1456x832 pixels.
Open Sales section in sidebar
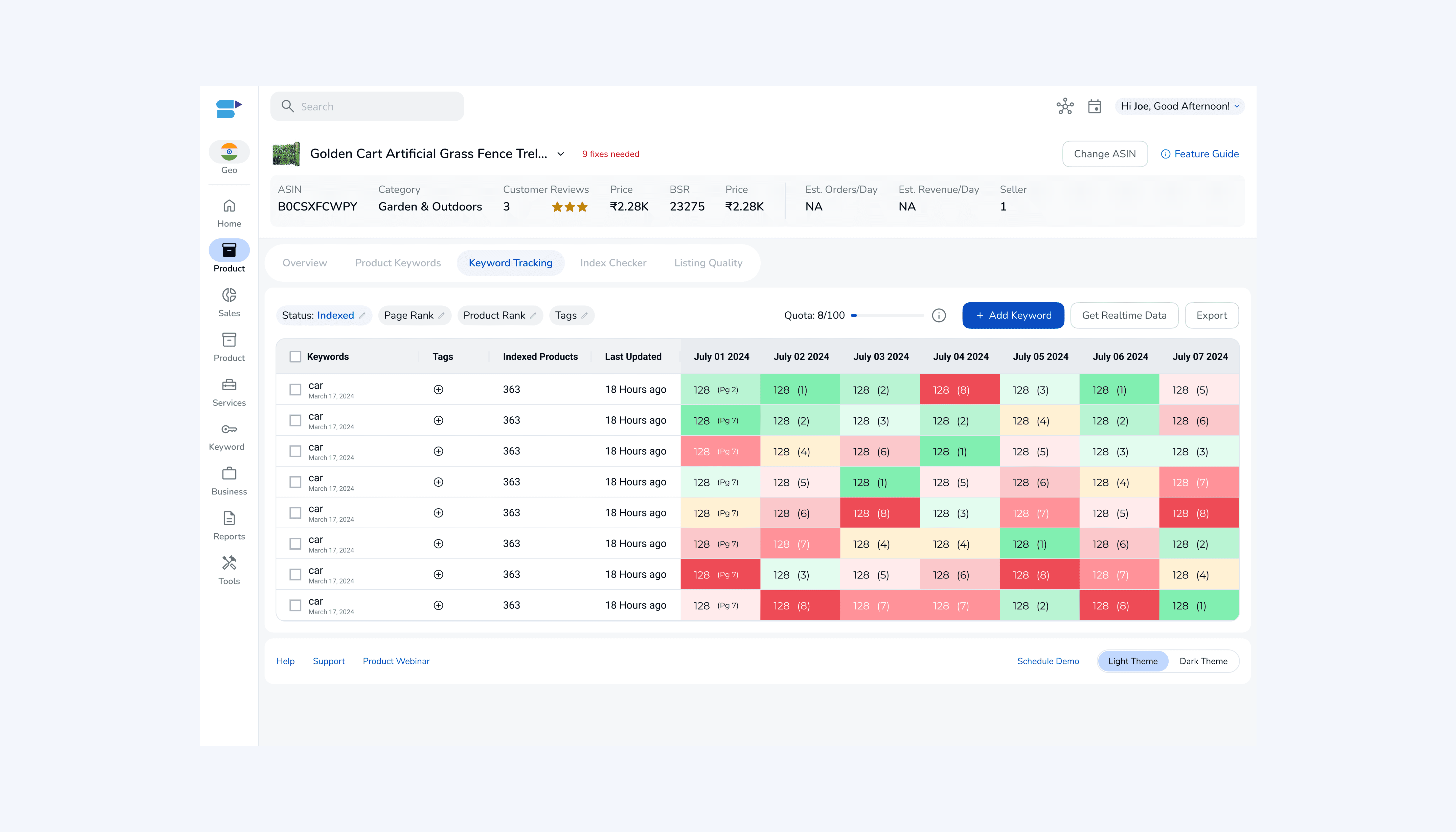pyautogui.click(x=229, y=302)
